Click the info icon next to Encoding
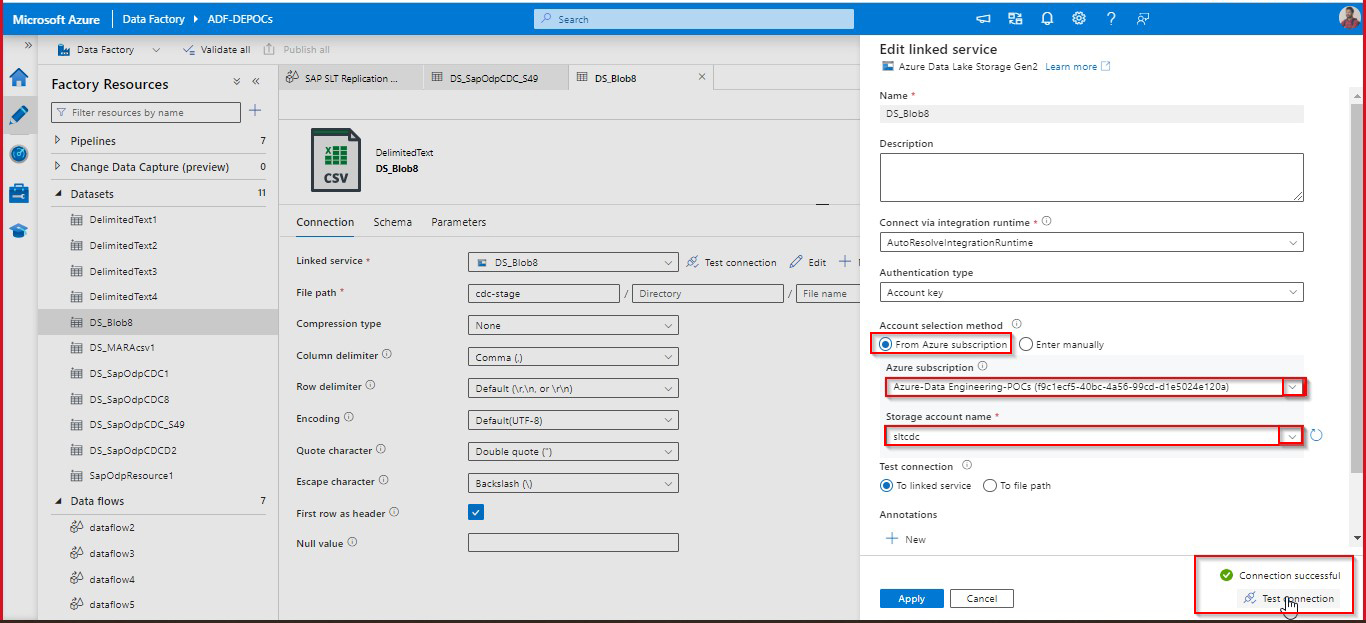Image resolution: width=1366 pixels, height=623 pixels. click(x=349, y=418)
